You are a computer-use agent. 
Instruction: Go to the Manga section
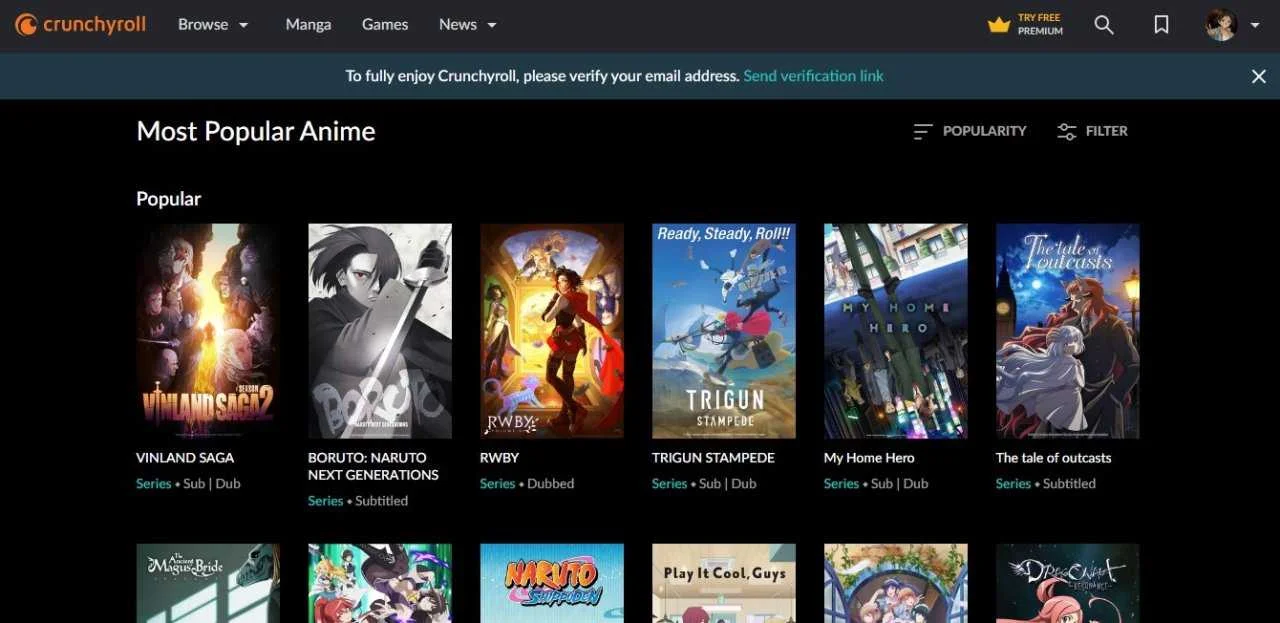[308, 25]
